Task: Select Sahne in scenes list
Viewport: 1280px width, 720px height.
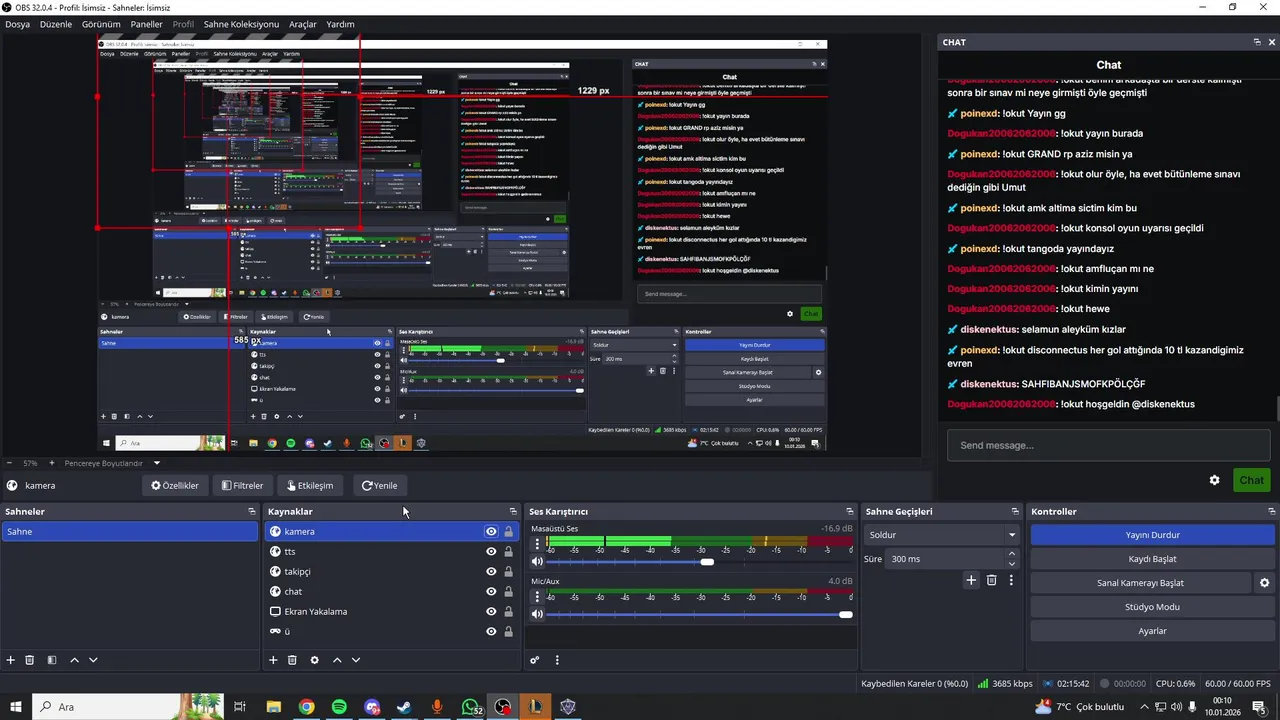Action: [129, 532]
